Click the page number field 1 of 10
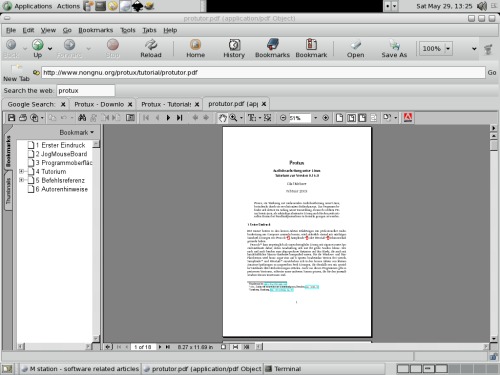500x375 pixels. tap(143, 347)
